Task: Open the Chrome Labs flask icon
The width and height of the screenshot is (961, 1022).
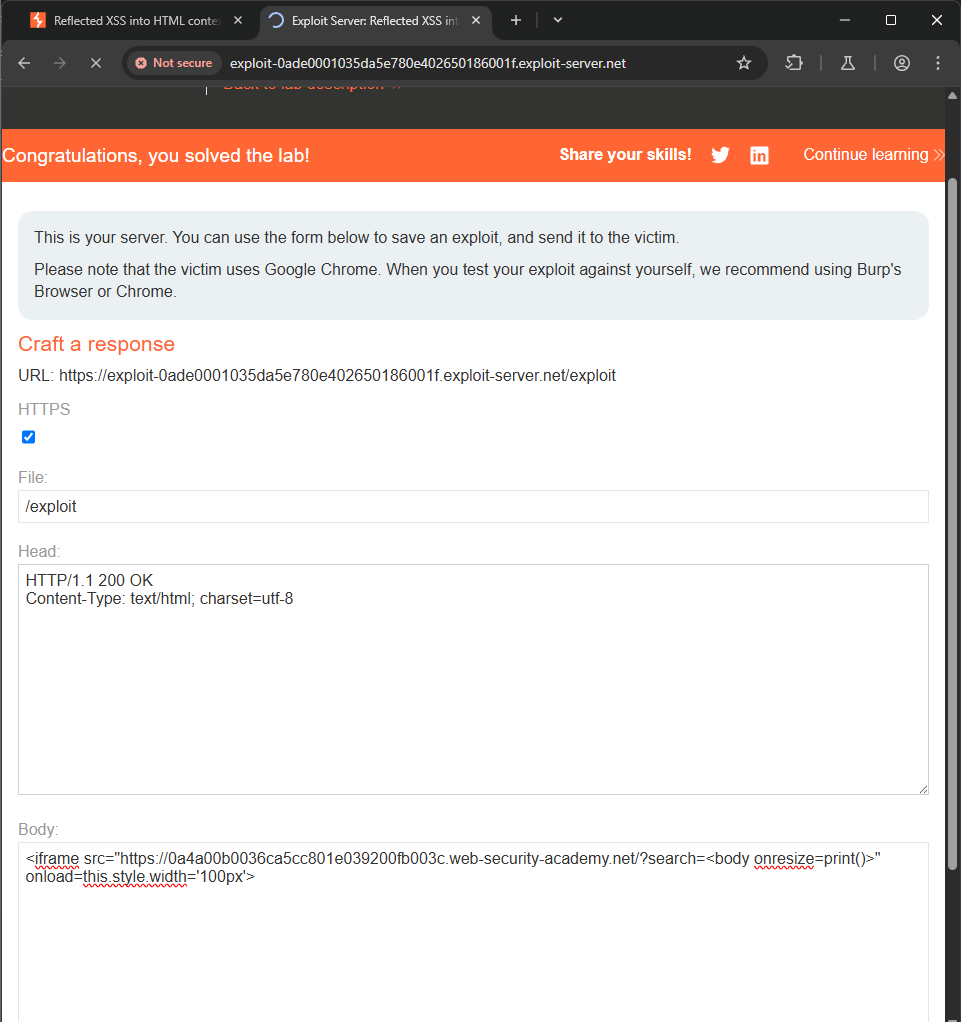Action: pos(848,63)
